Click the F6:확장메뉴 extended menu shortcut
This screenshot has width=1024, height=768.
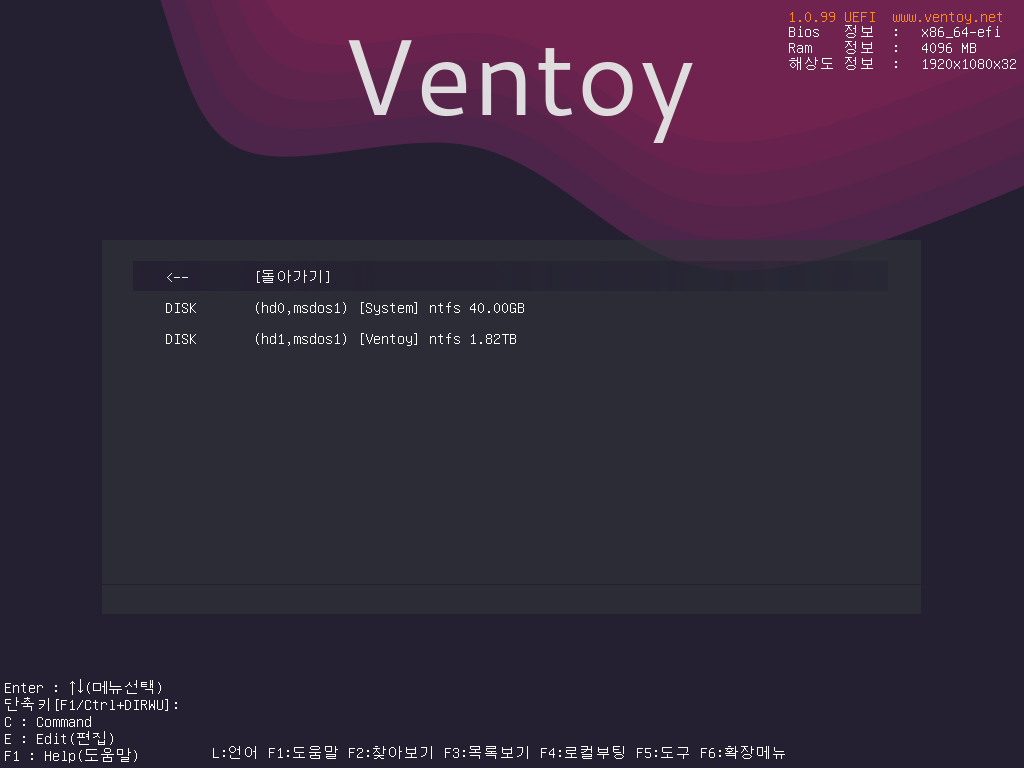[x=742, y=753]
